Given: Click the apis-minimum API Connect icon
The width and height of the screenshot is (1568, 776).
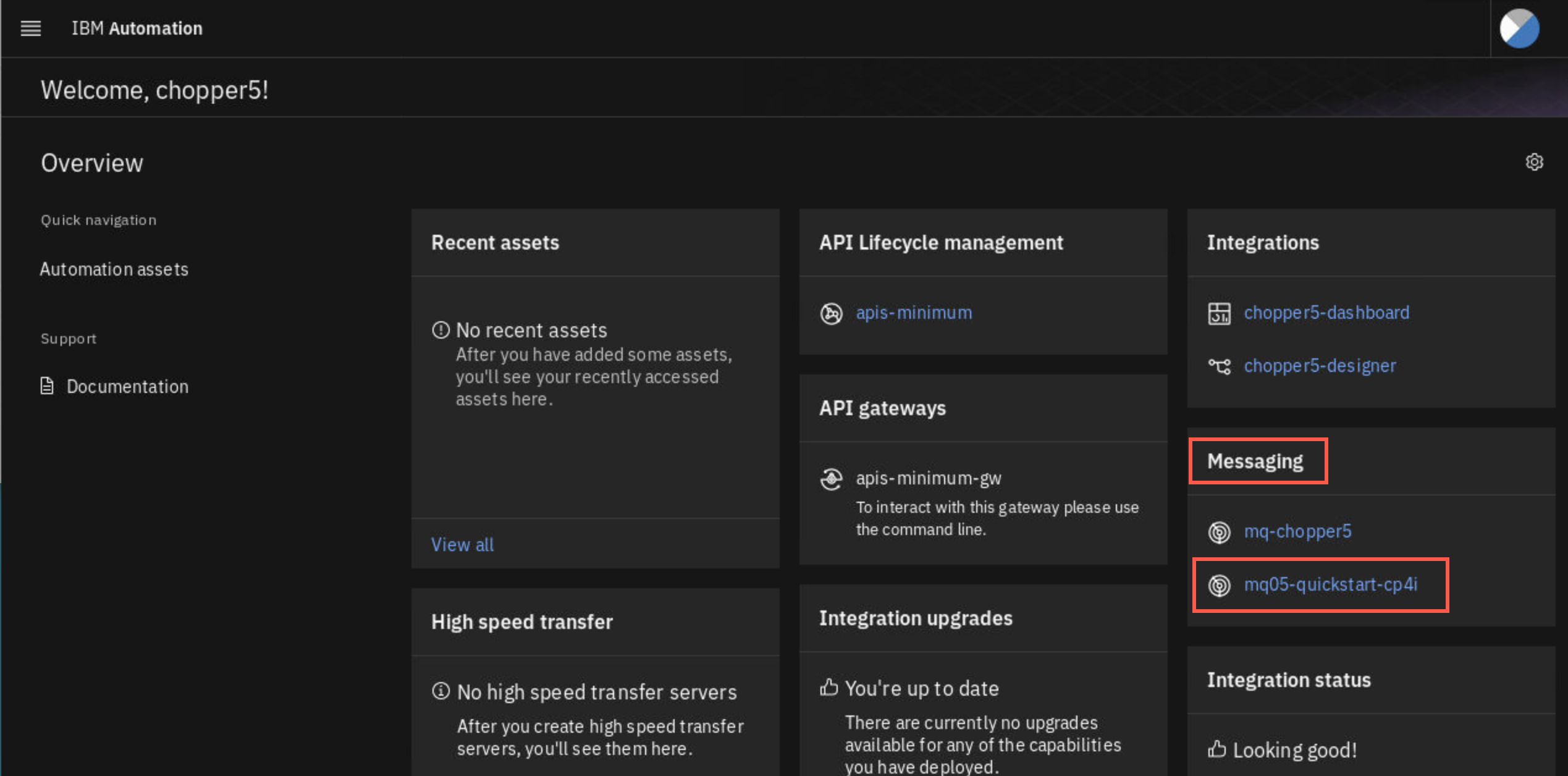Looking at the screenshot, I should click(831, 313).
